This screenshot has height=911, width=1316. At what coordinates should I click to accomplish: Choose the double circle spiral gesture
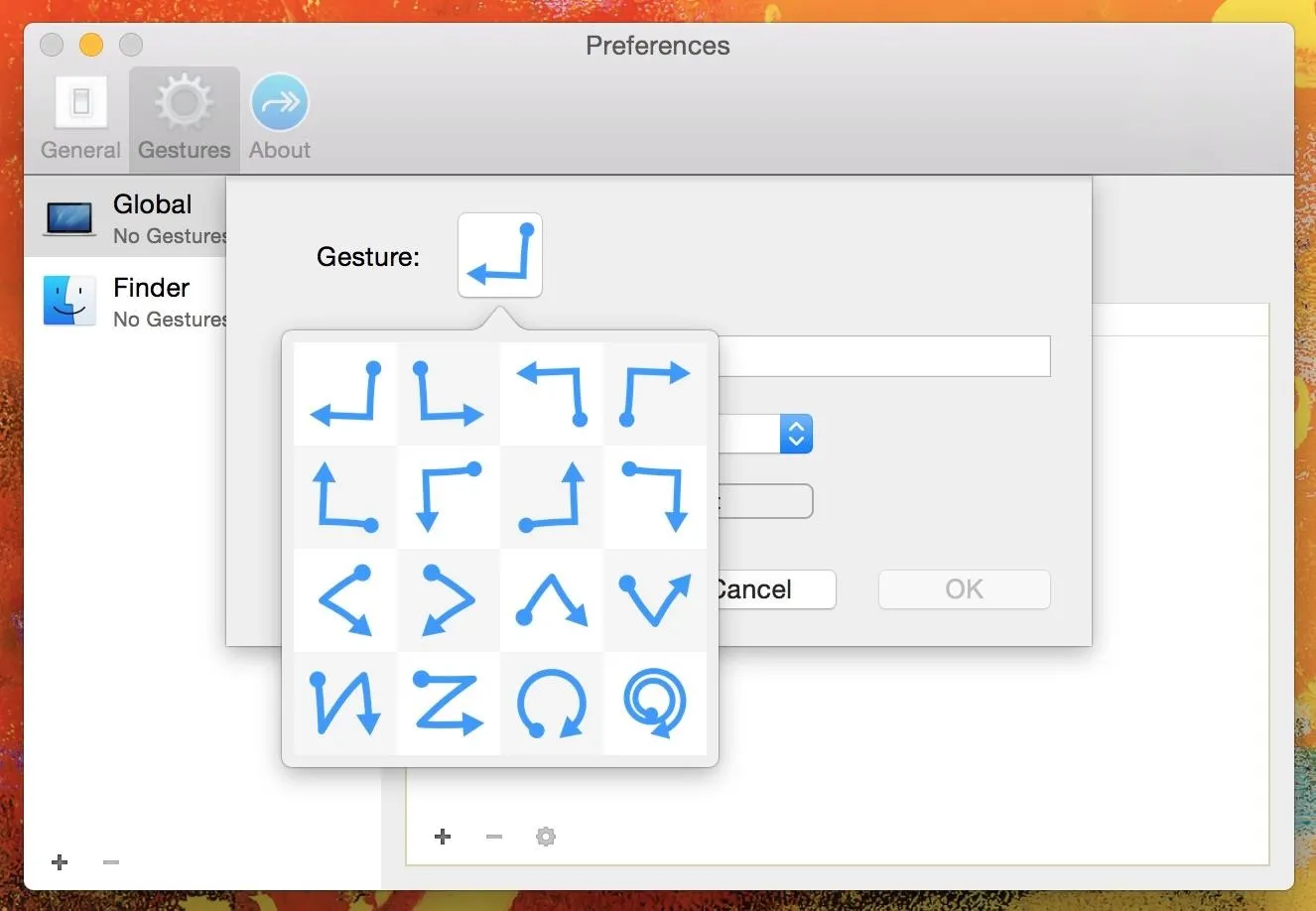tap(655, 704)
